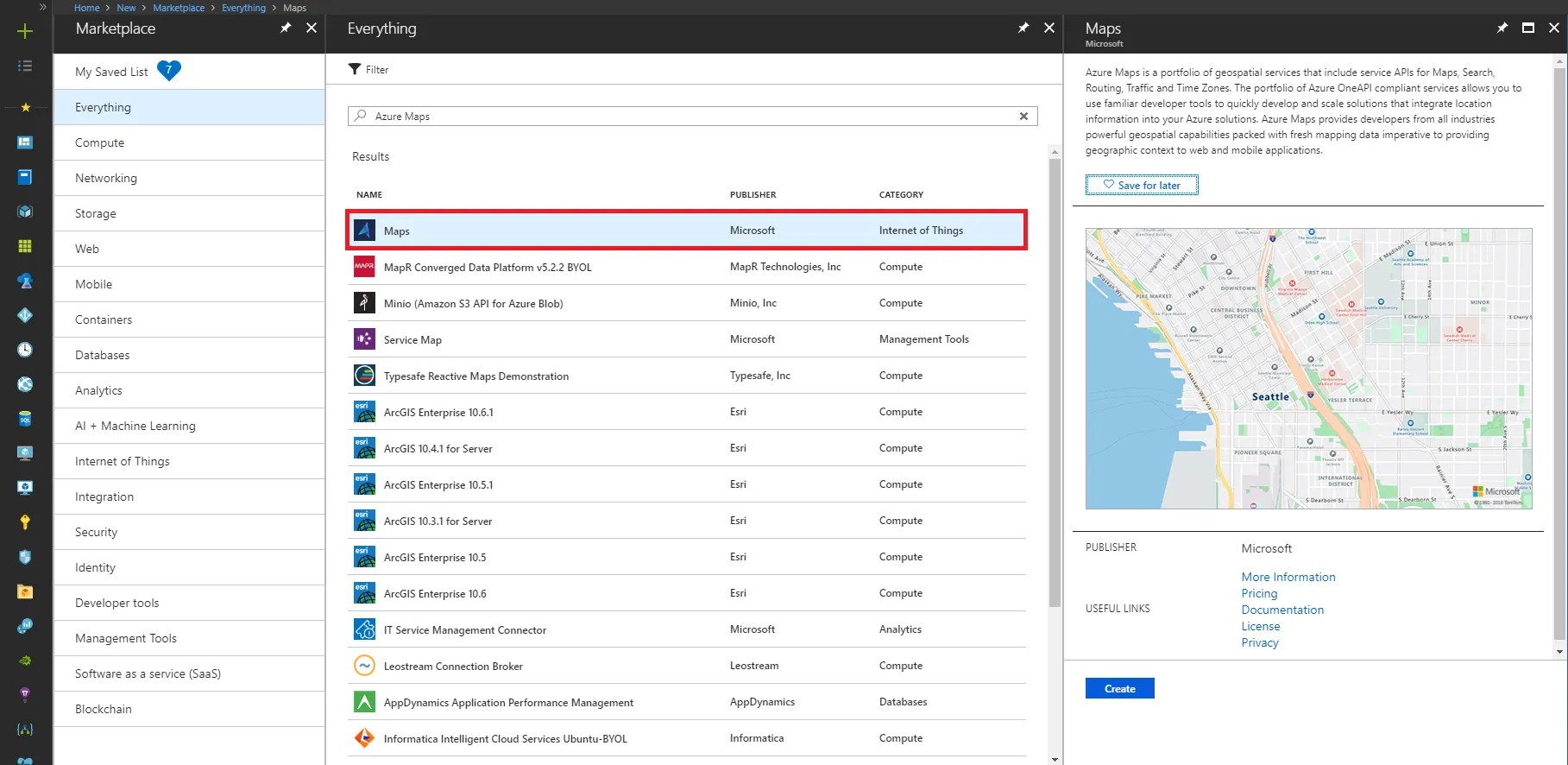The width and height of the screenshot is (1568, 765).
Task: Click the clock Recent icon in sidebar
Action: point(25,350)
